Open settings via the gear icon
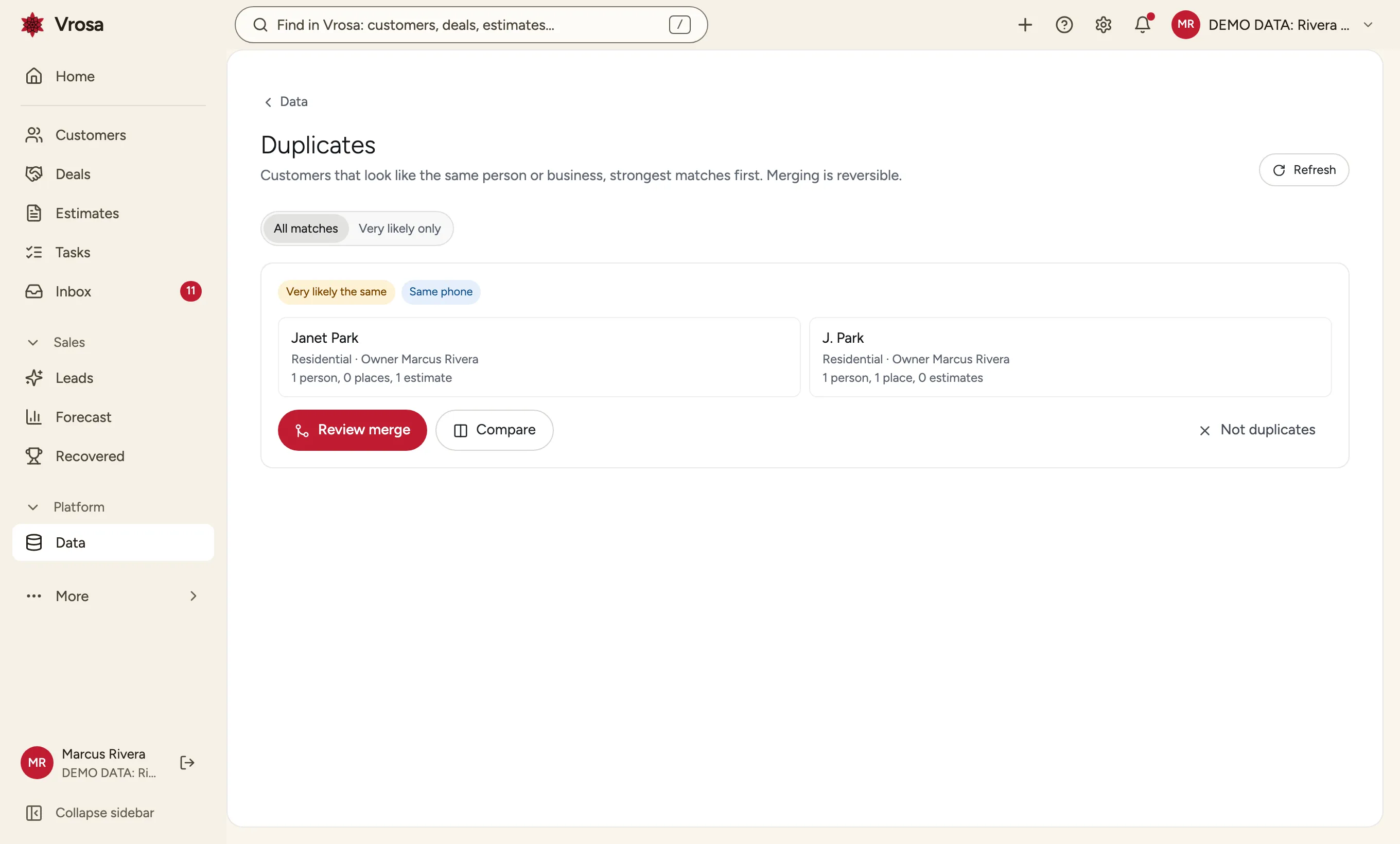1400x844 pixels. (x=1104, y=25)
